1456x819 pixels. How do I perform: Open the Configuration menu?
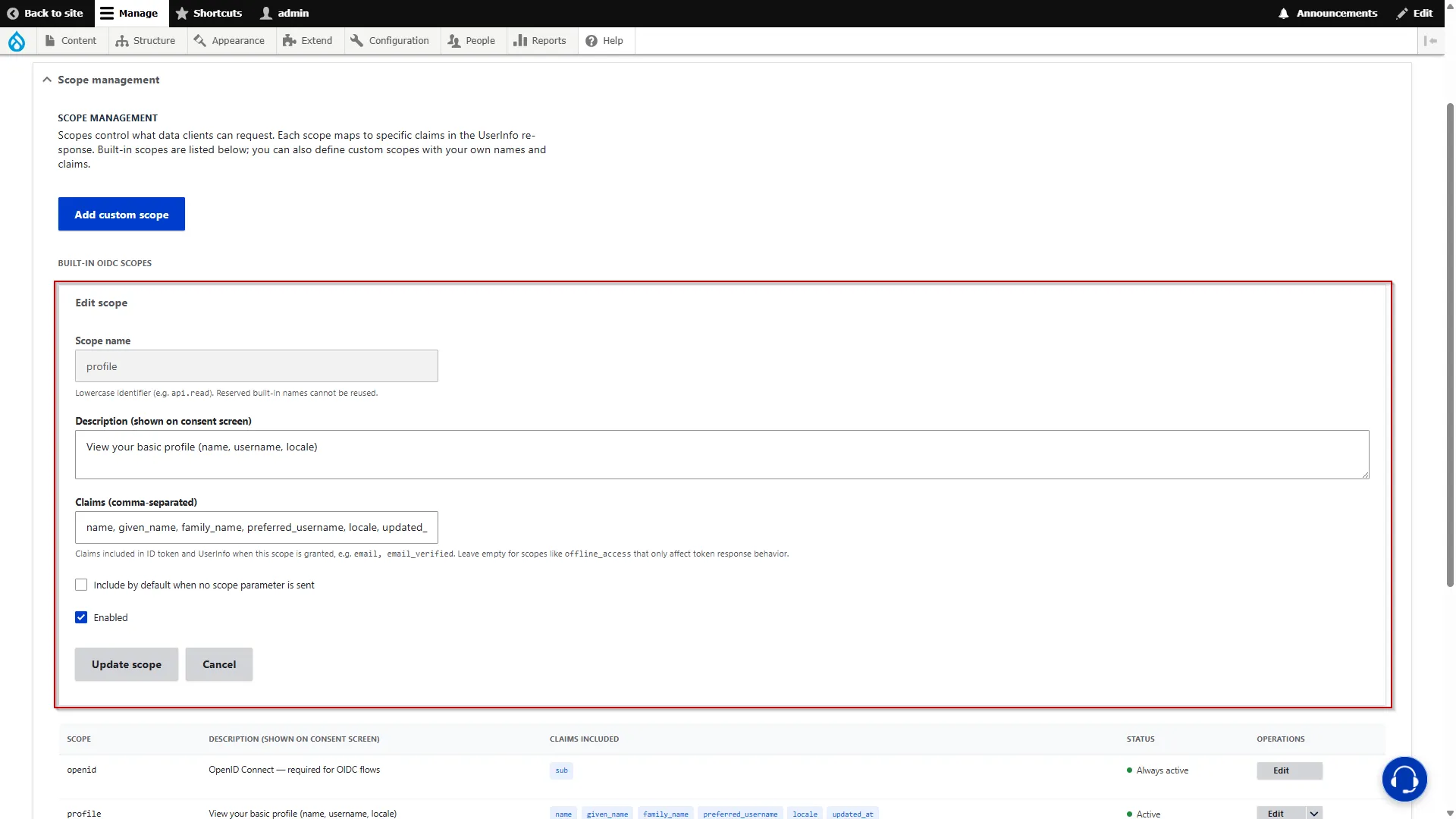tap(390, 41)
